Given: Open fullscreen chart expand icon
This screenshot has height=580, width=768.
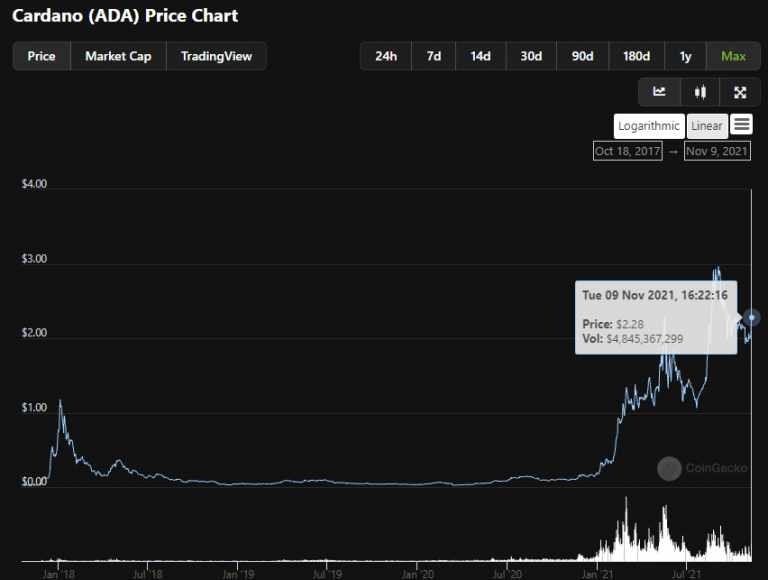Looking at the screenshot, I should [740, 92].
